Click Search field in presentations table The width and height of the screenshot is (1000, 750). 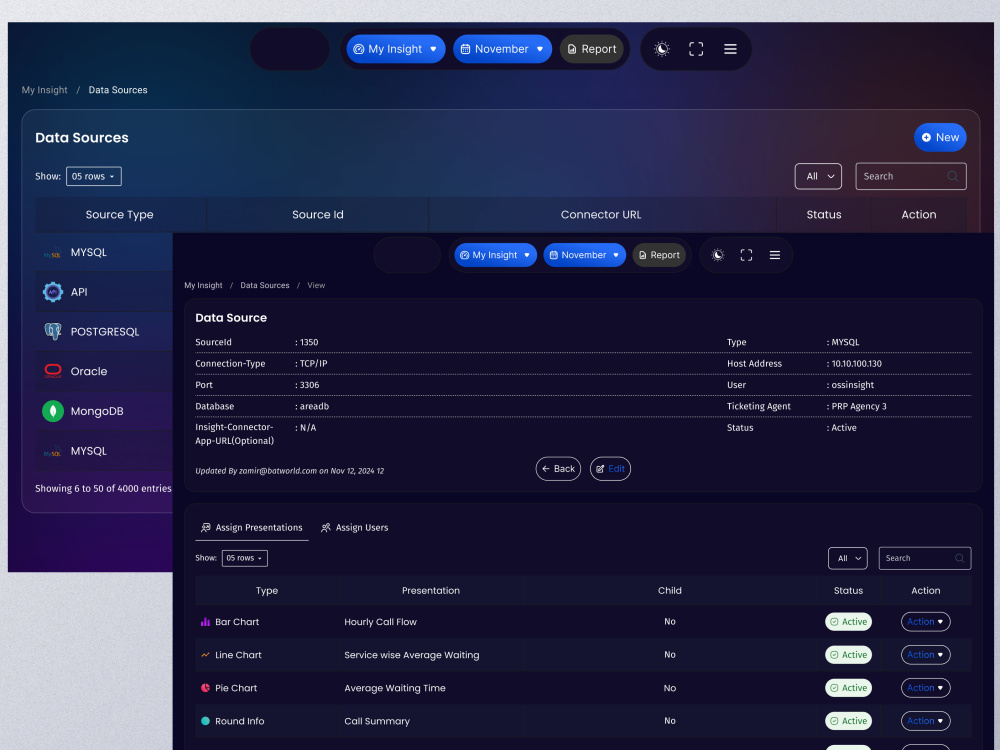tap(925, 558)
